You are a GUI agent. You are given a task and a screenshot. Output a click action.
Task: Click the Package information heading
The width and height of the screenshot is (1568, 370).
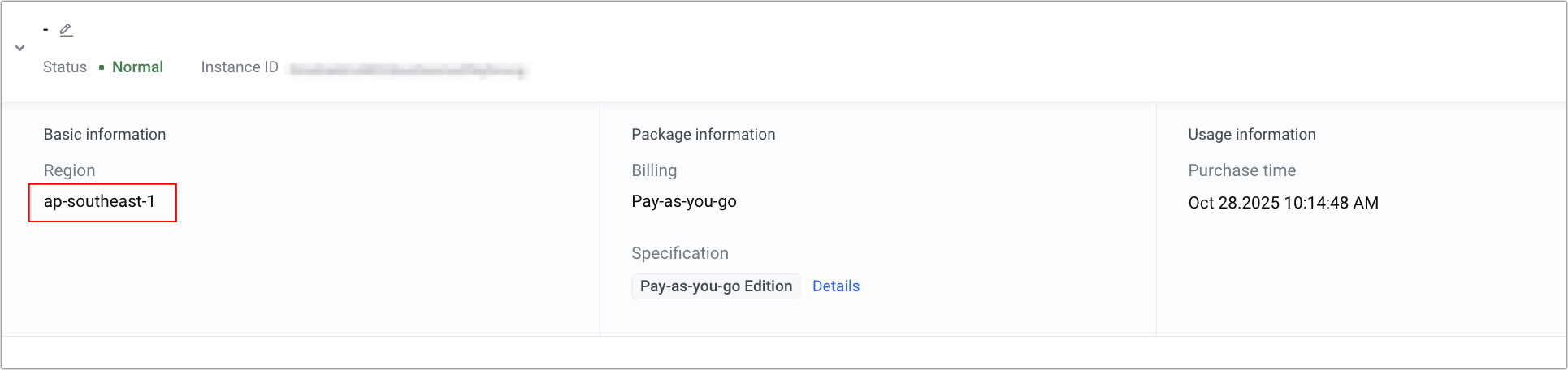[x=703, y=135]
